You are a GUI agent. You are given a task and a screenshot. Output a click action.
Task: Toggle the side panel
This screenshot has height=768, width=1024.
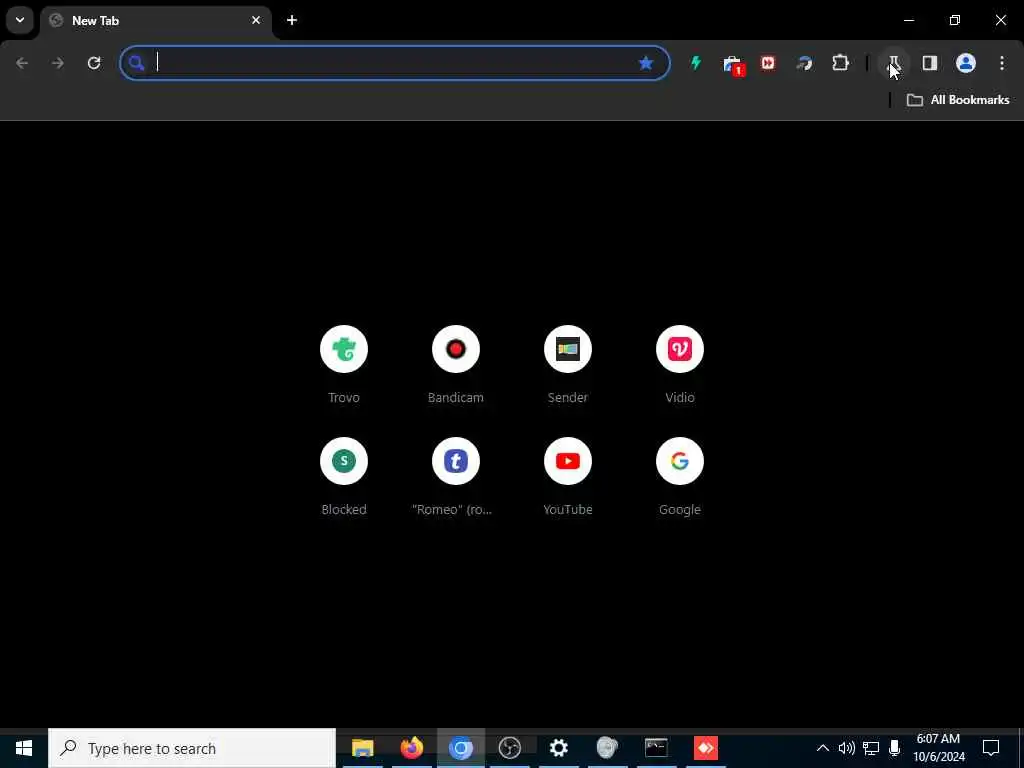930,63
